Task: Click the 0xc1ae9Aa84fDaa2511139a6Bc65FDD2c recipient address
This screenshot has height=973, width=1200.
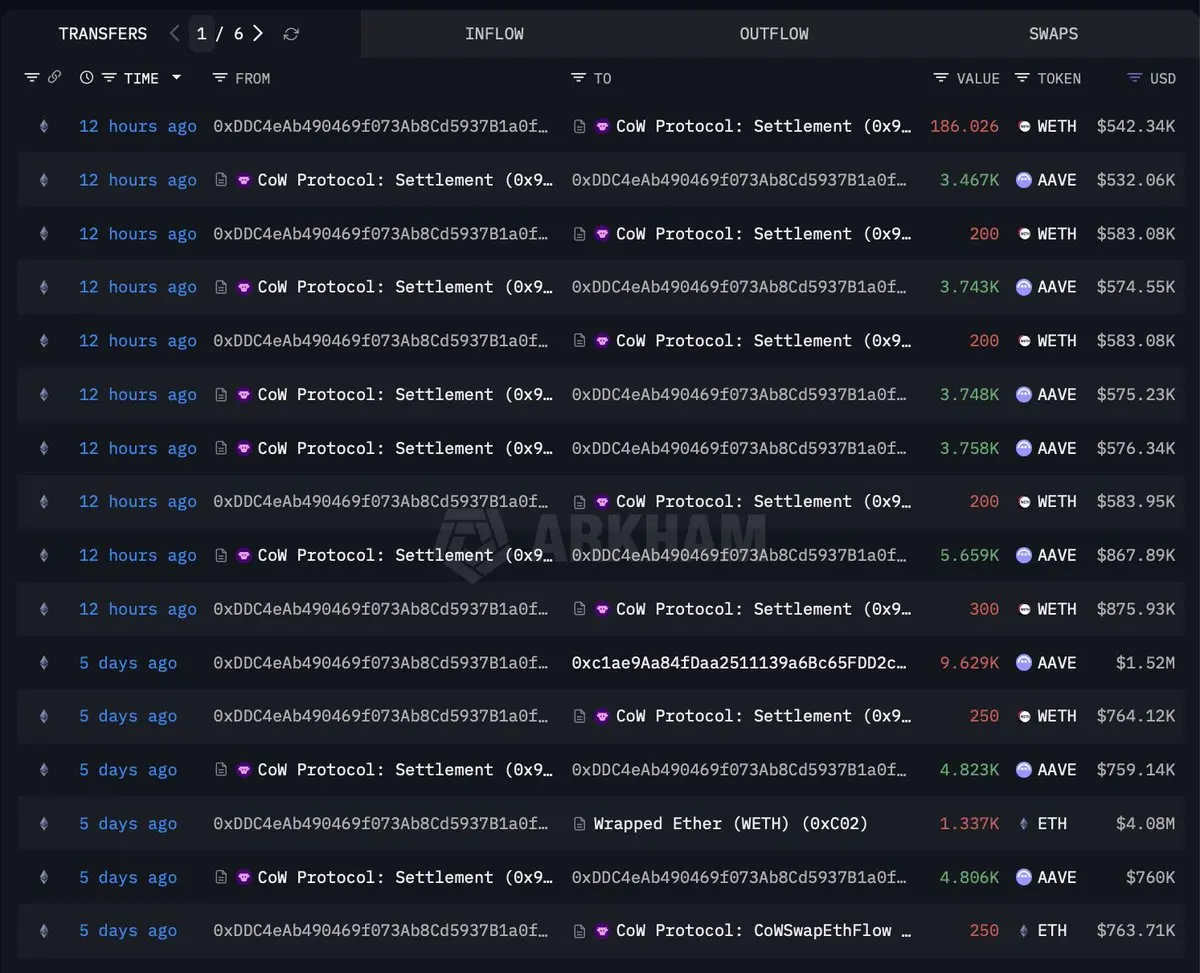Action: (740, 663)
